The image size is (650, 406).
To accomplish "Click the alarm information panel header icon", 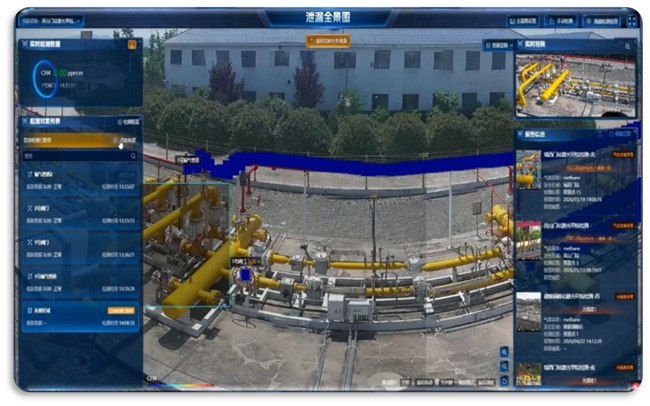I will (x=519, y=134).
